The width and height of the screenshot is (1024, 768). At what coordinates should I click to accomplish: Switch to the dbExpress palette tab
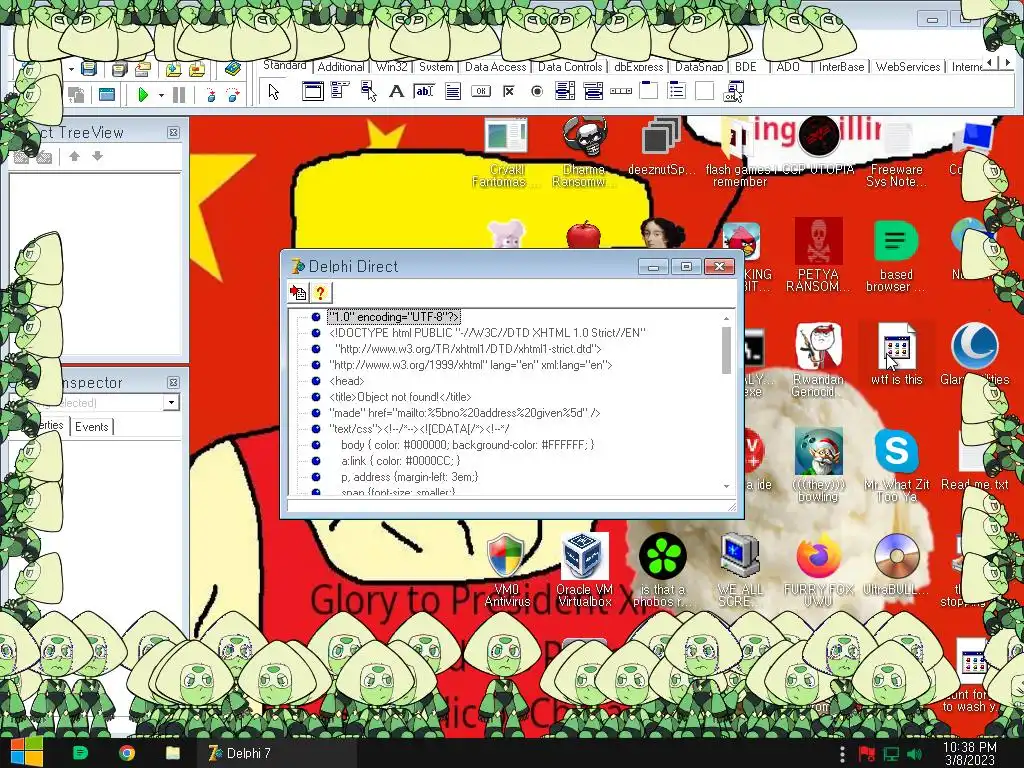(x=638, y=67)
